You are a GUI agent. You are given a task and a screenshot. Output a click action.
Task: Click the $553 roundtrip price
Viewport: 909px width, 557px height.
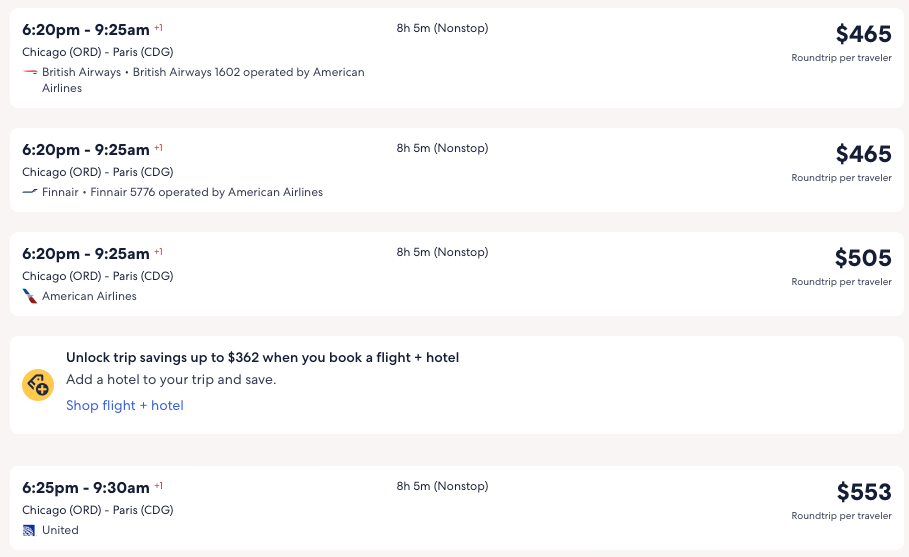pyautogui.click(x=863, y=492)
